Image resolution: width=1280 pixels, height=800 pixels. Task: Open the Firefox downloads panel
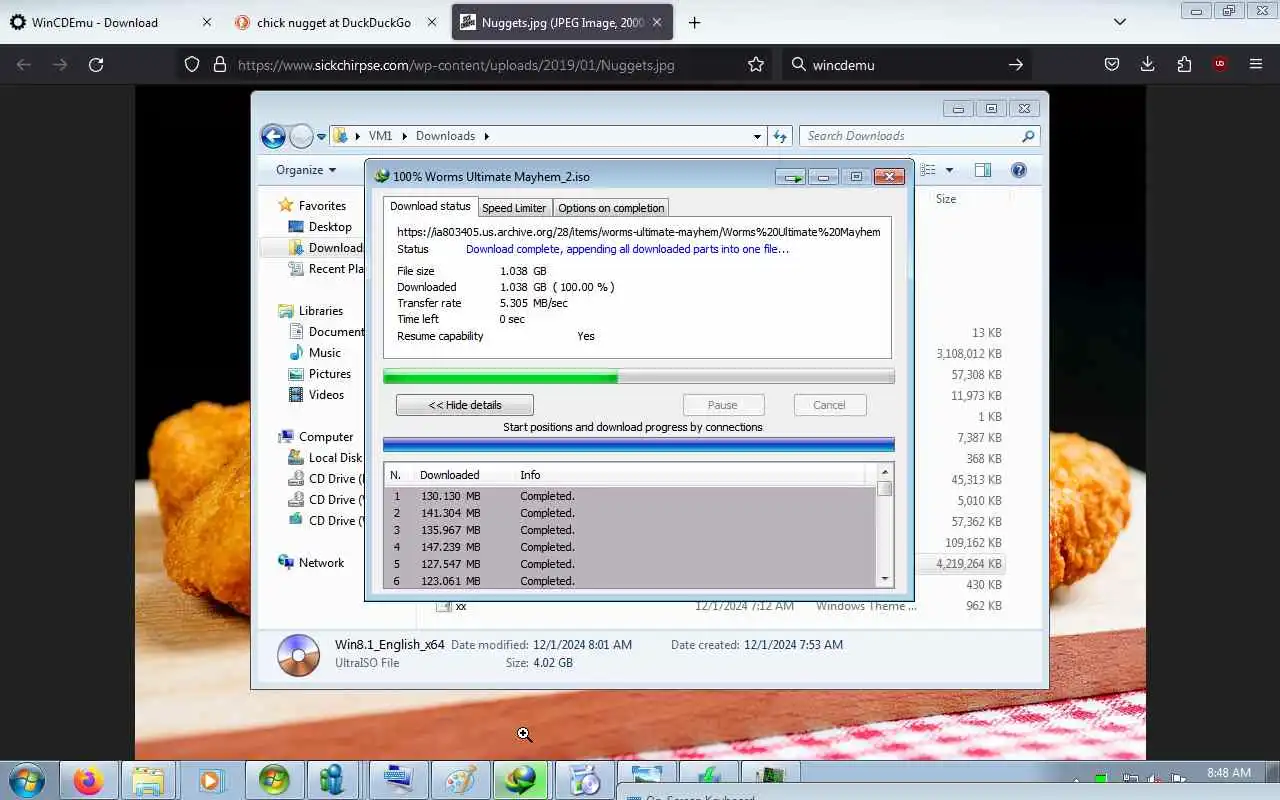1147,65
